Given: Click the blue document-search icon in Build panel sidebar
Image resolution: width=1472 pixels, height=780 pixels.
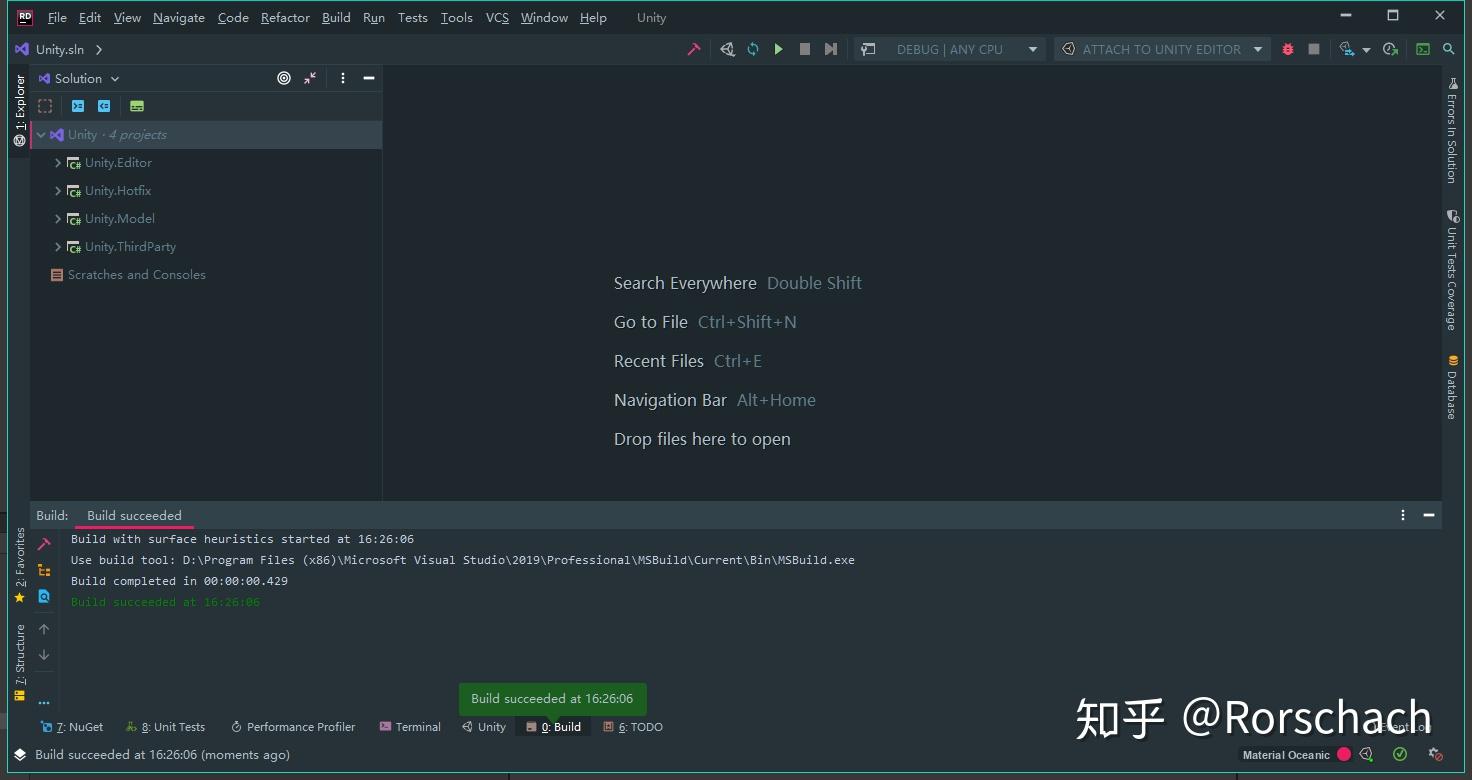Looking at the screenshot, I should coord(44,597).
